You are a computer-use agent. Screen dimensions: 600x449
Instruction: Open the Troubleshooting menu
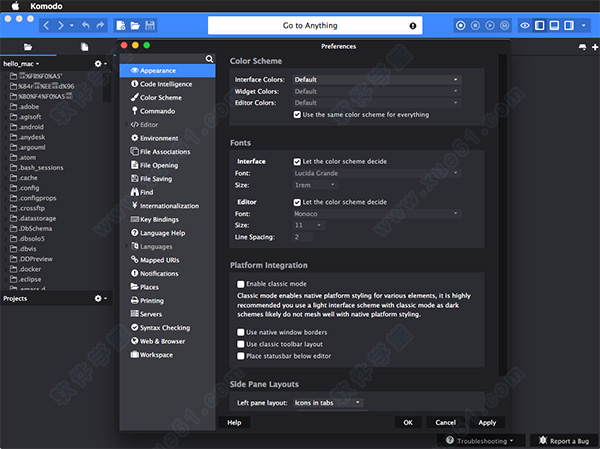[x=481, y=441]
